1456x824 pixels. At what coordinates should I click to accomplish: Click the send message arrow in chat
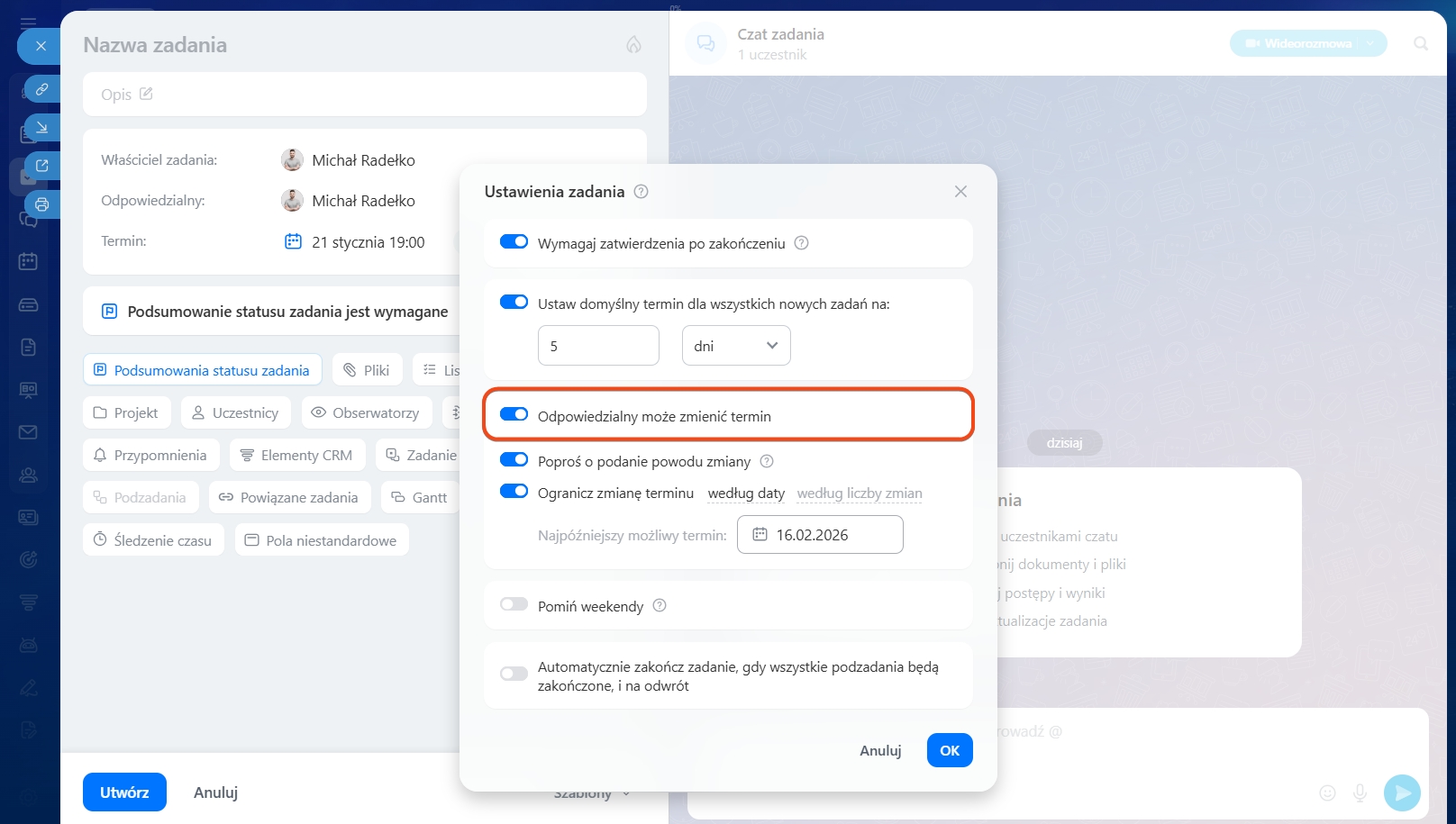(1402, 792)
